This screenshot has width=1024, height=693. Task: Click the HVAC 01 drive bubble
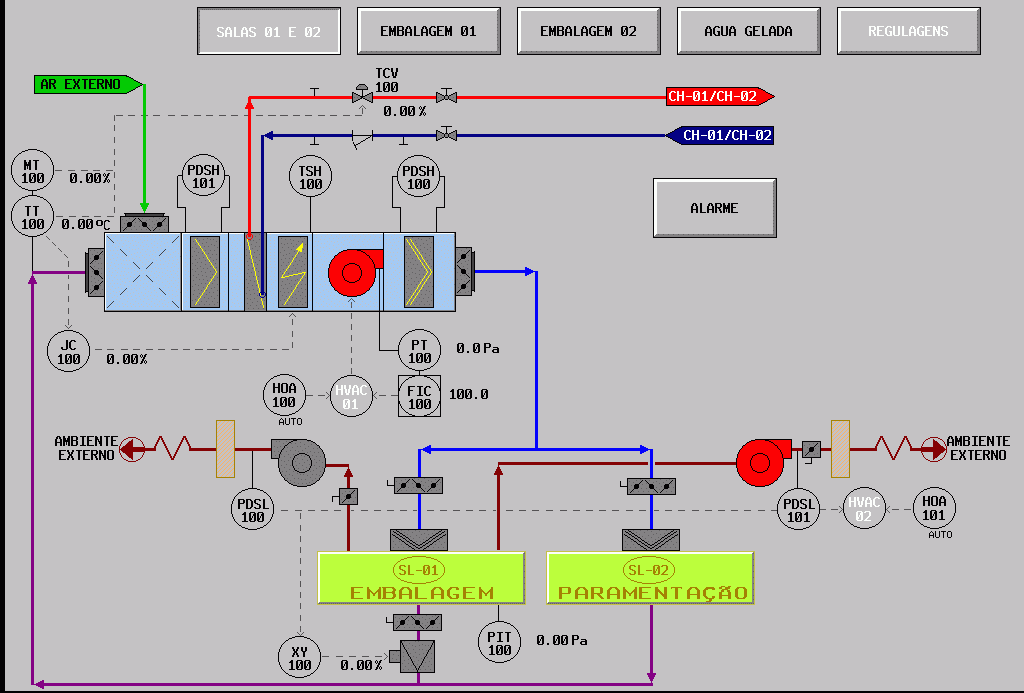pyautogui.click(x=350, y=396)
